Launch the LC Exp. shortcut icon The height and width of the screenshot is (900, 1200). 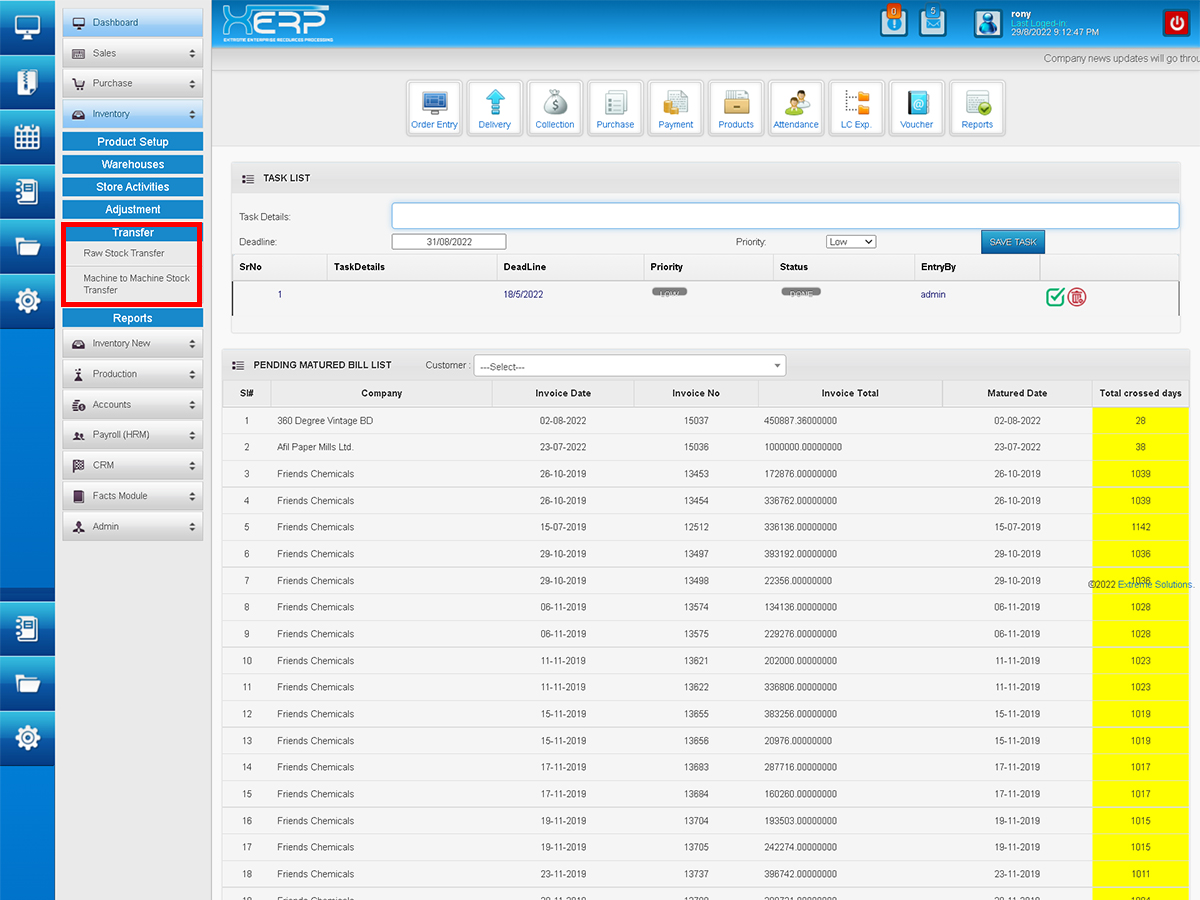[856, 108]
